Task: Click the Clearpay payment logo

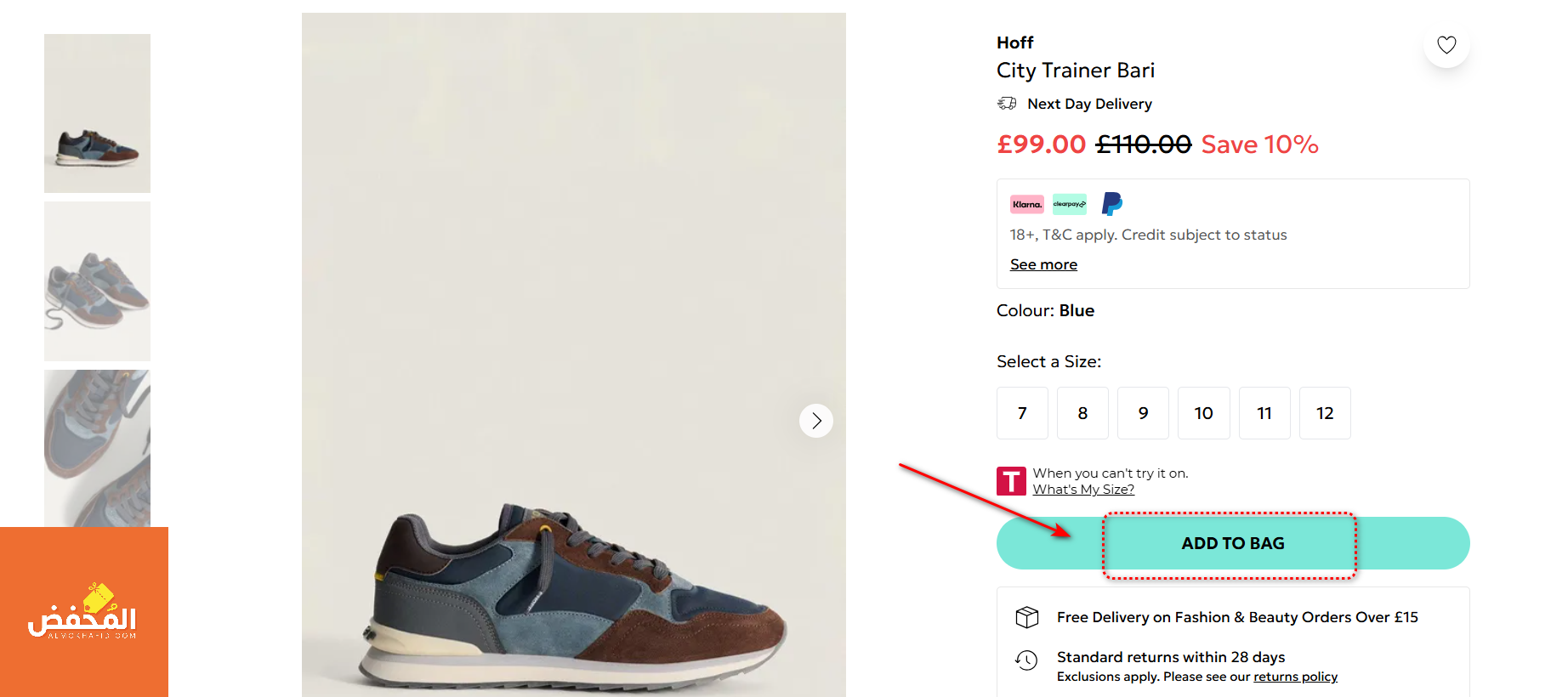Action: pyautogui.click(x=1070, y=204)
